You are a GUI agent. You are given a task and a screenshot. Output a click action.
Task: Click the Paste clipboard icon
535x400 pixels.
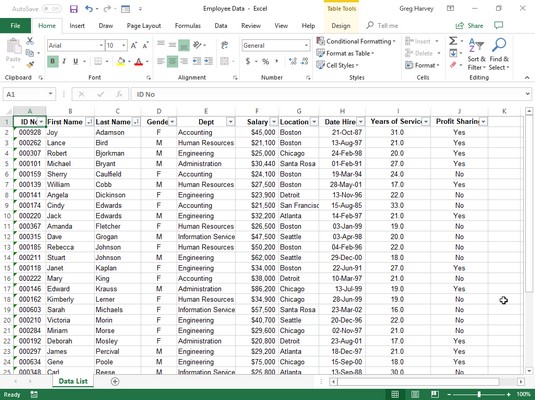tap(14, 46)
